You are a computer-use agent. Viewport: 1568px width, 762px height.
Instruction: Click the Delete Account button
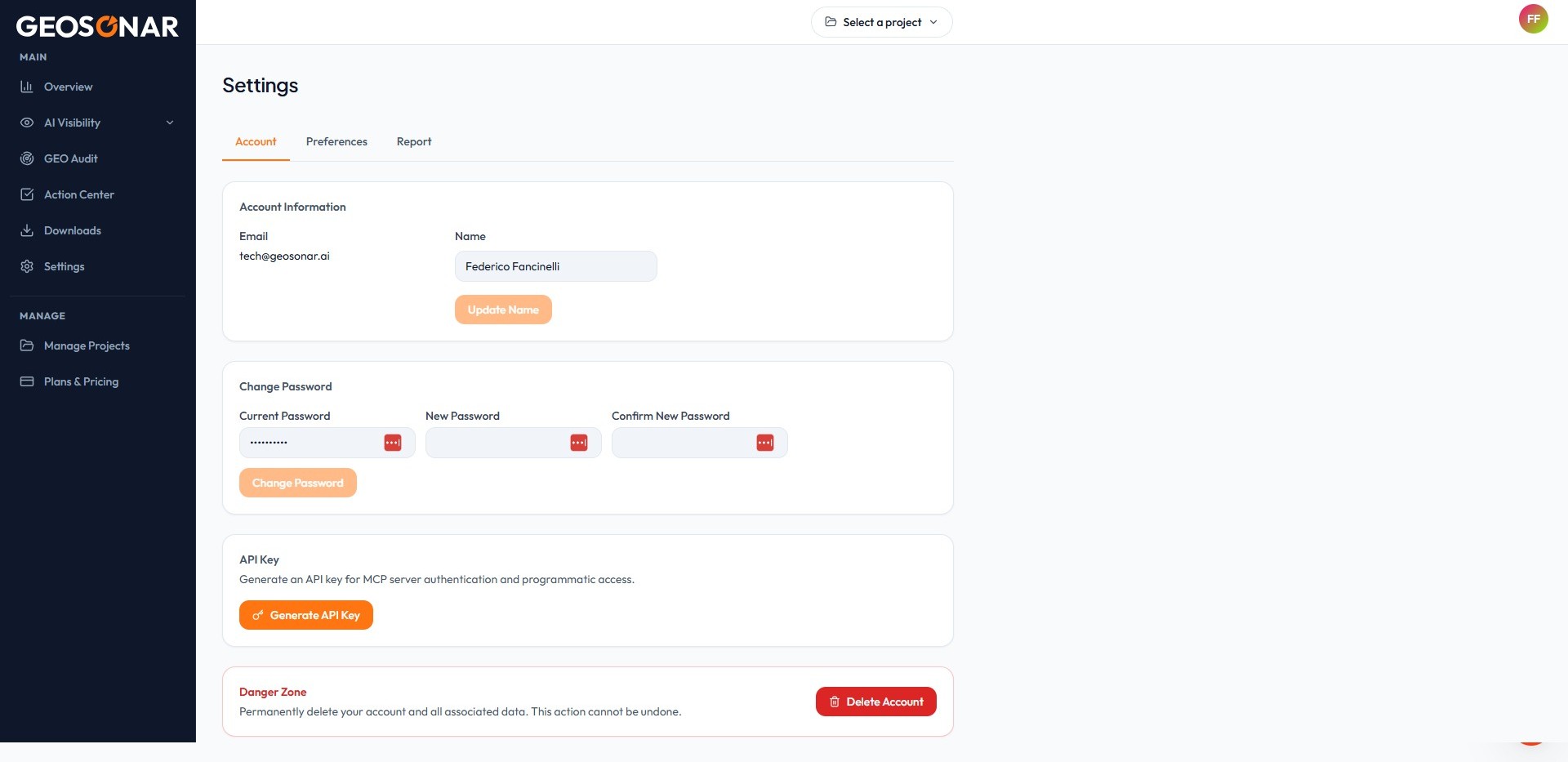click(876, 702)
